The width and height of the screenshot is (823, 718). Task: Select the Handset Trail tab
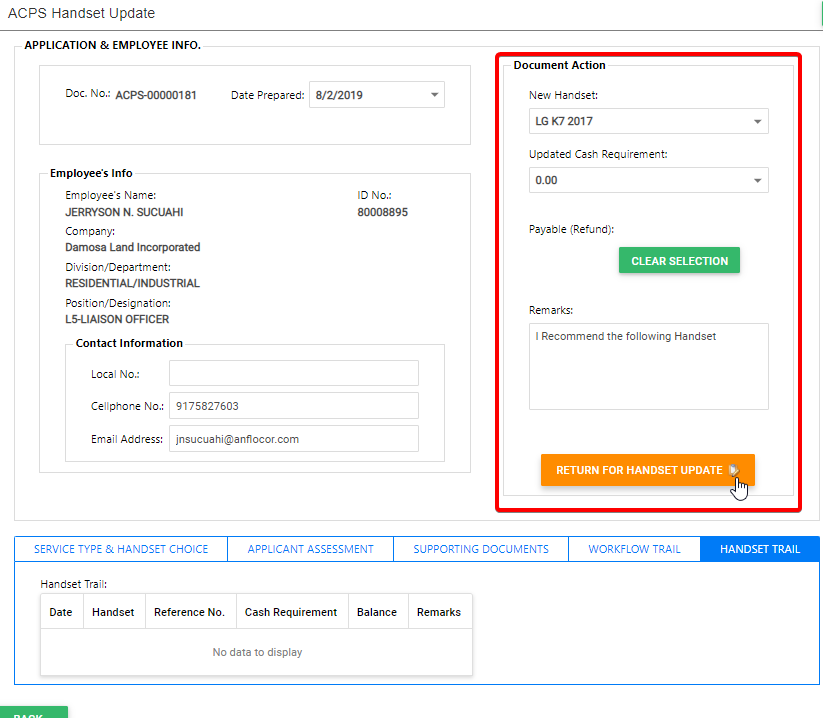[x=760, y=549]
